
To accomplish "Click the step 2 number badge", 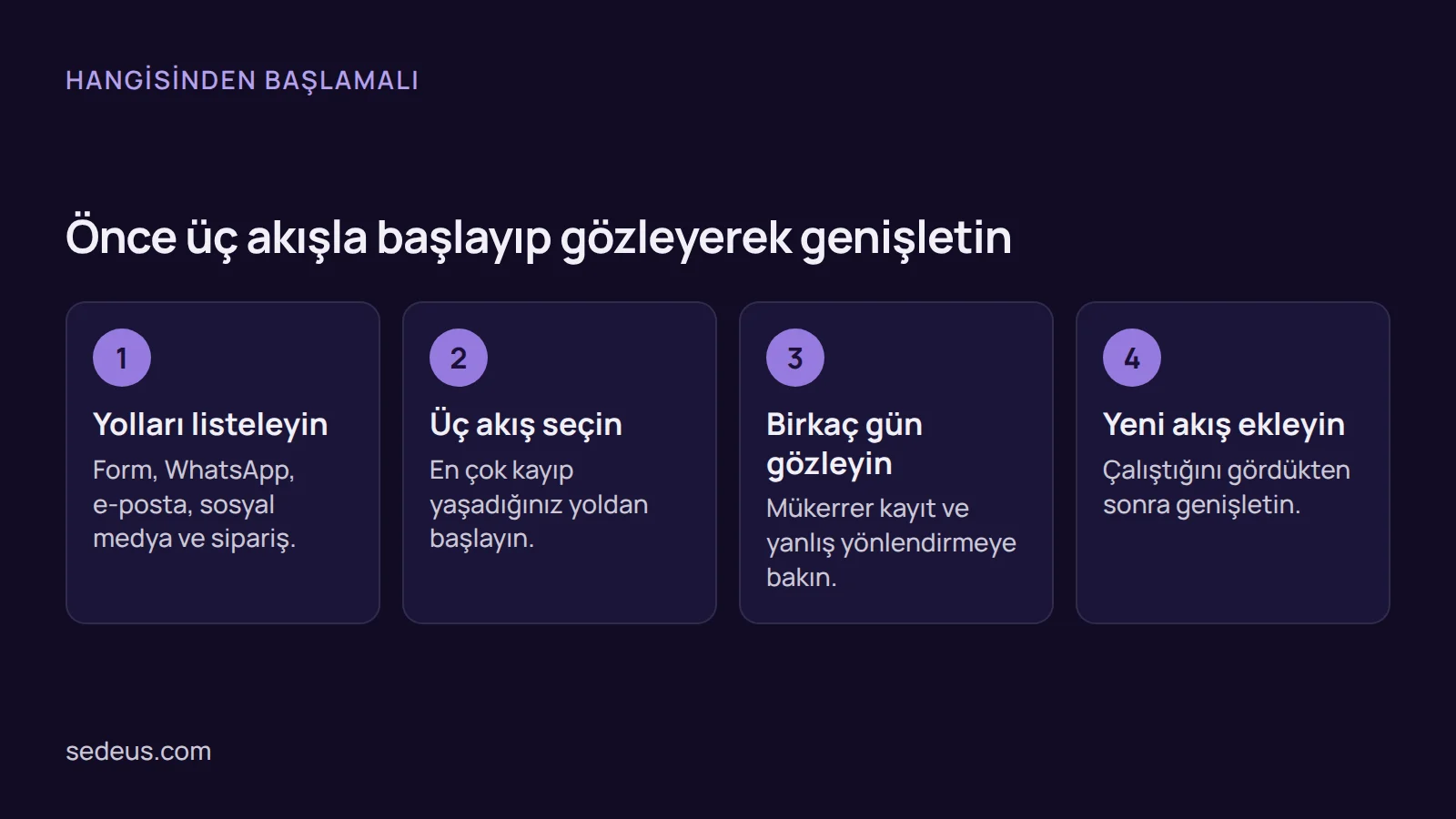I will pos(459,358).
